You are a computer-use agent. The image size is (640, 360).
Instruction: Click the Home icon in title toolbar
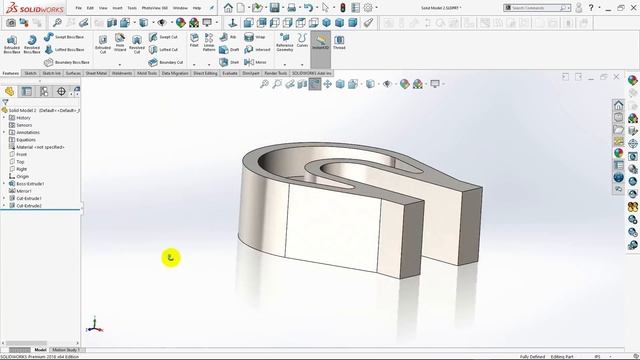click(228, 8)
